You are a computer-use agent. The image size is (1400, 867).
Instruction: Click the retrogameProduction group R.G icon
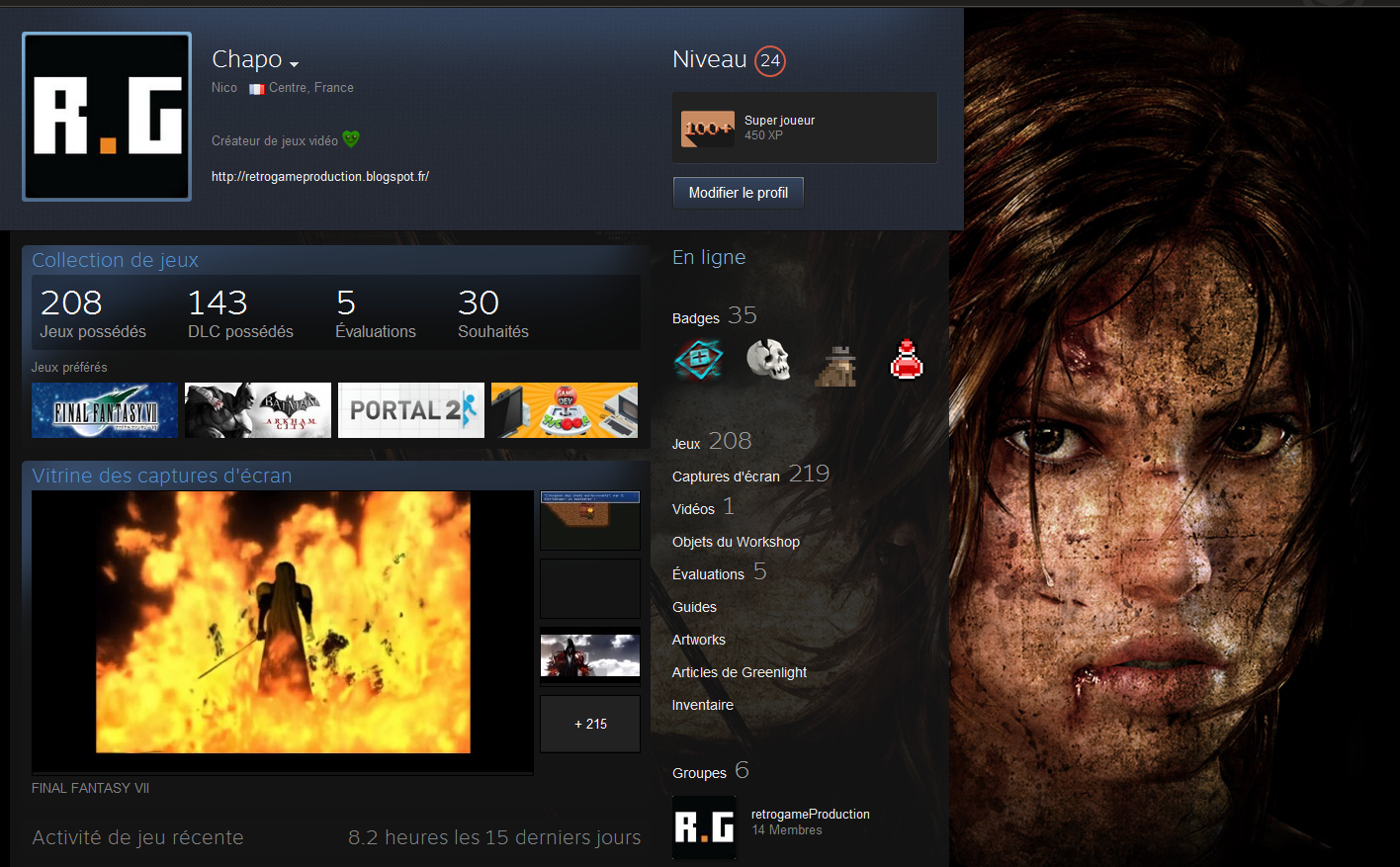pos(704,827)
